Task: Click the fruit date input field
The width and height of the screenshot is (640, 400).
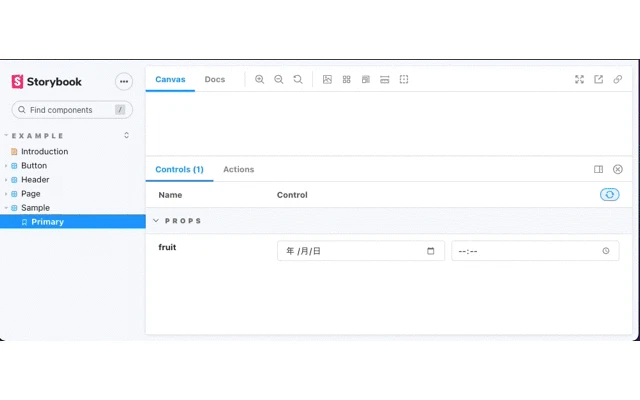Action: 361,251
